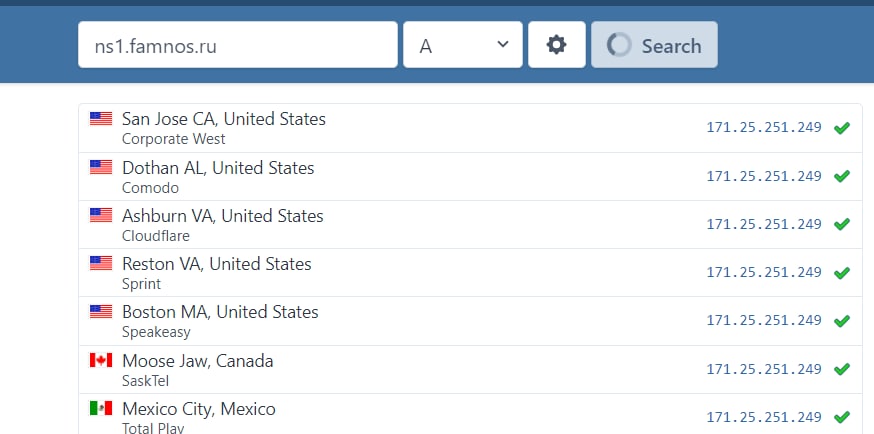Select the Mexico City, Mexico text
This screenshot has height=434, width=874.
(x=198, y=409)
